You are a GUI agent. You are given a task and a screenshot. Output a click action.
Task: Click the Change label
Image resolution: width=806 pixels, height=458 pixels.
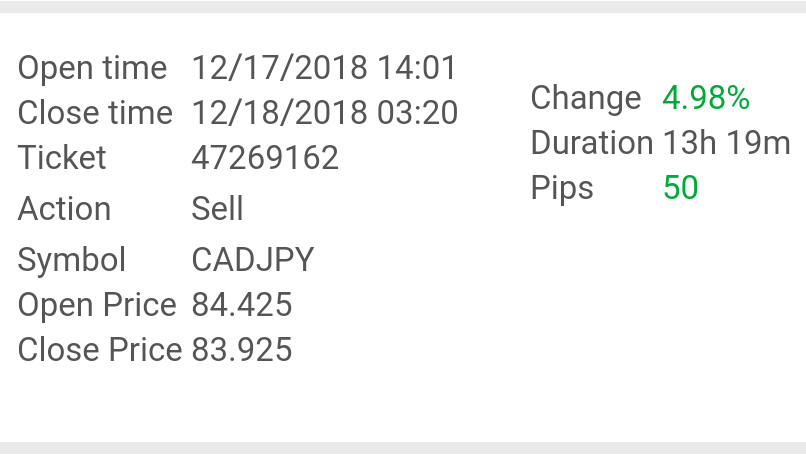click(586, 98)
